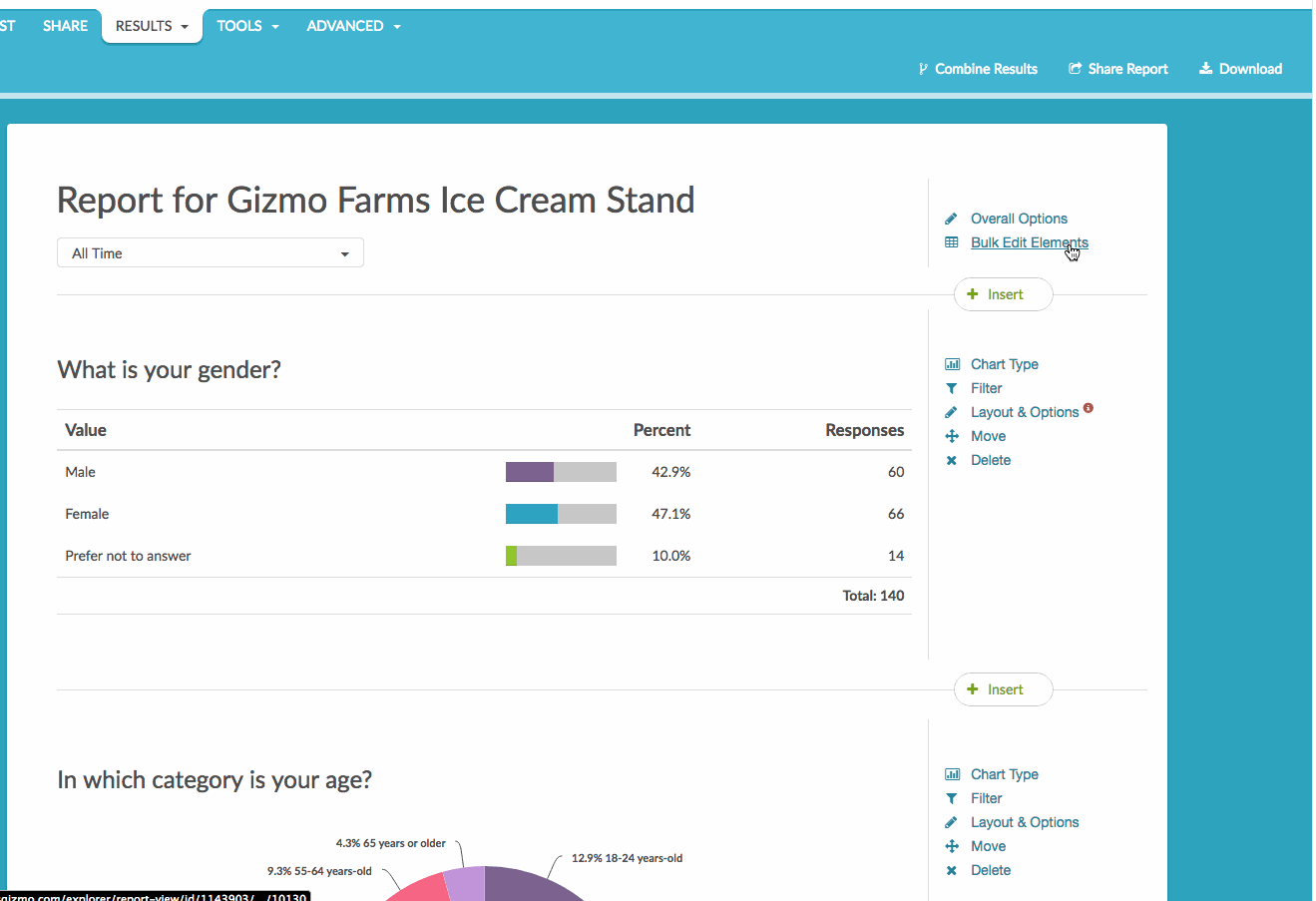Click the purple Male percent bar

(x=530, y=472)
